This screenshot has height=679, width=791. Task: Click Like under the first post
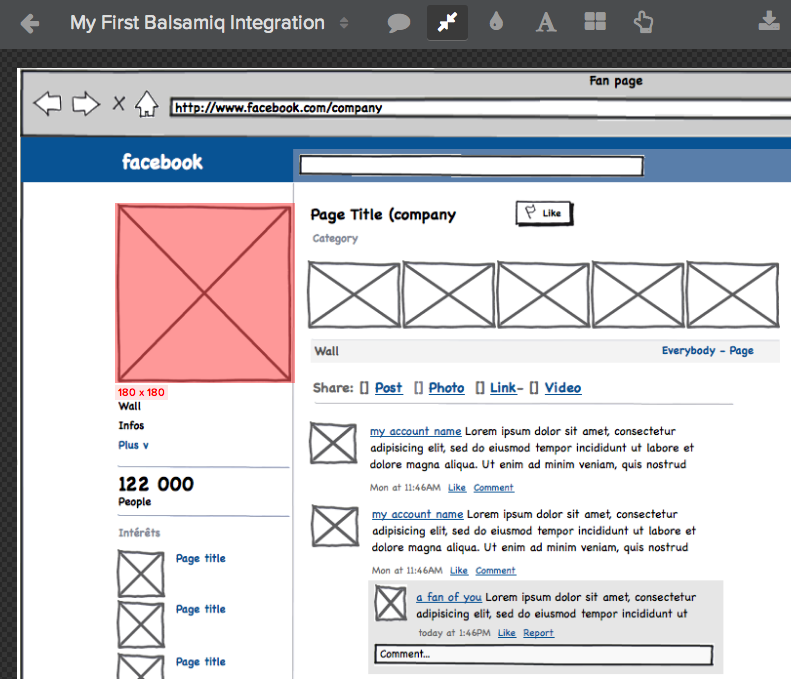(x=457, y=488)
